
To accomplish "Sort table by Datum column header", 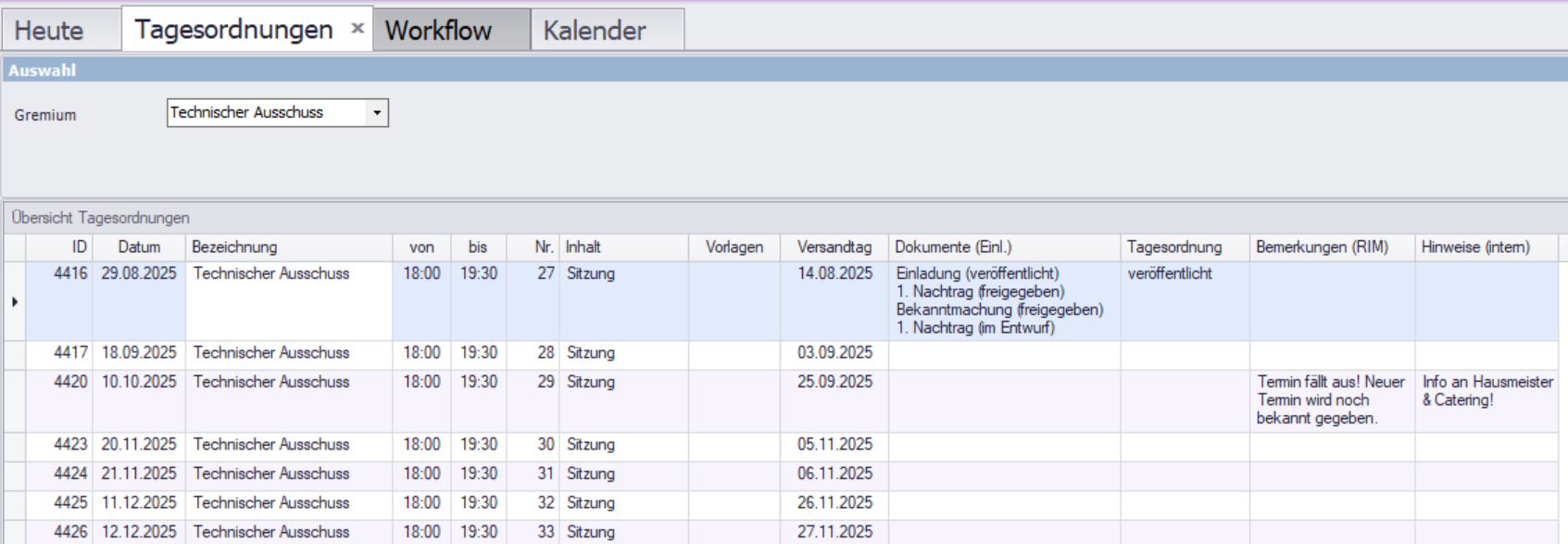I will point(139,247).
